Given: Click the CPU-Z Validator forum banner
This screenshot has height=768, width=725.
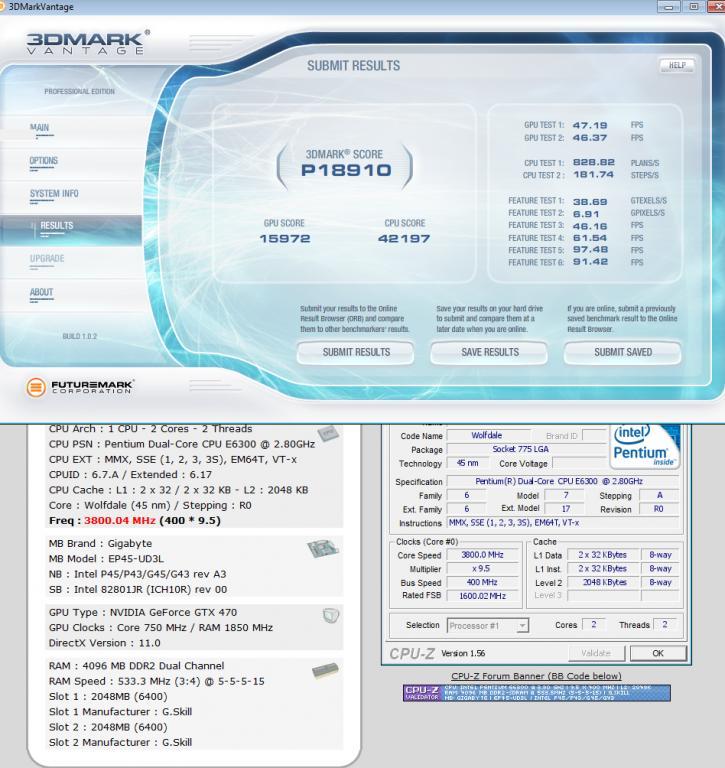Looking at the screenshot, I should click(536, 693).
